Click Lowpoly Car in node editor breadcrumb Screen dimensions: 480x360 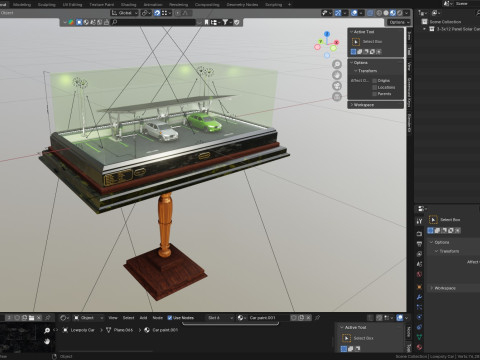pyautogui.click(x=82, y=330)
